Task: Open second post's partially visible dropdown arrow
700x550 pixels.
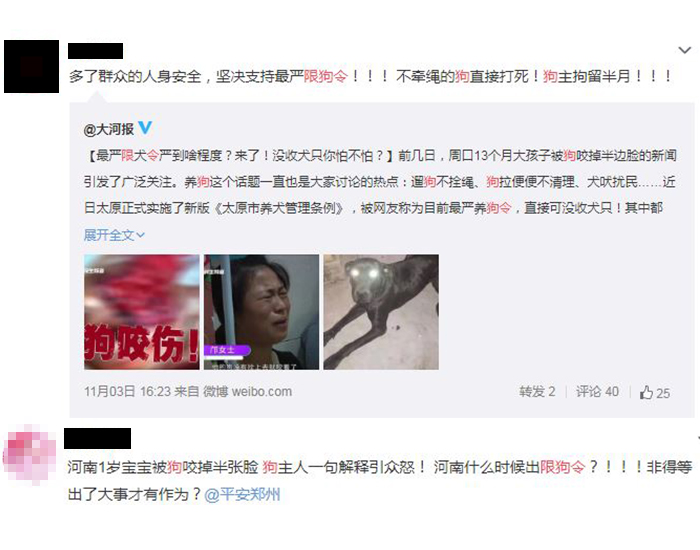Action: 698,438
